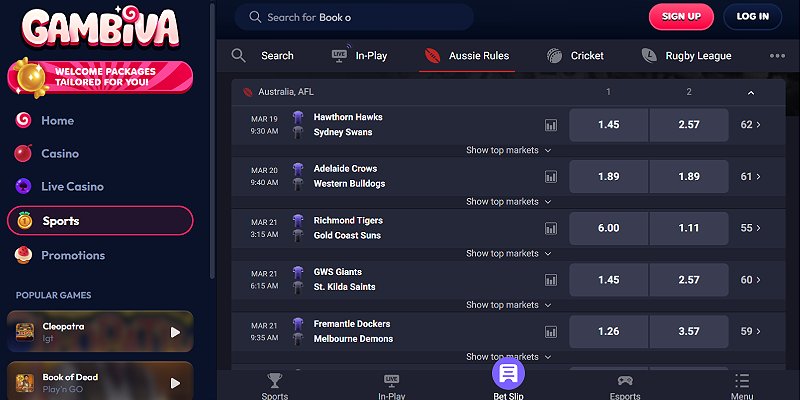
Task: Open bottom bar Sports trophy
Action: 274,386
